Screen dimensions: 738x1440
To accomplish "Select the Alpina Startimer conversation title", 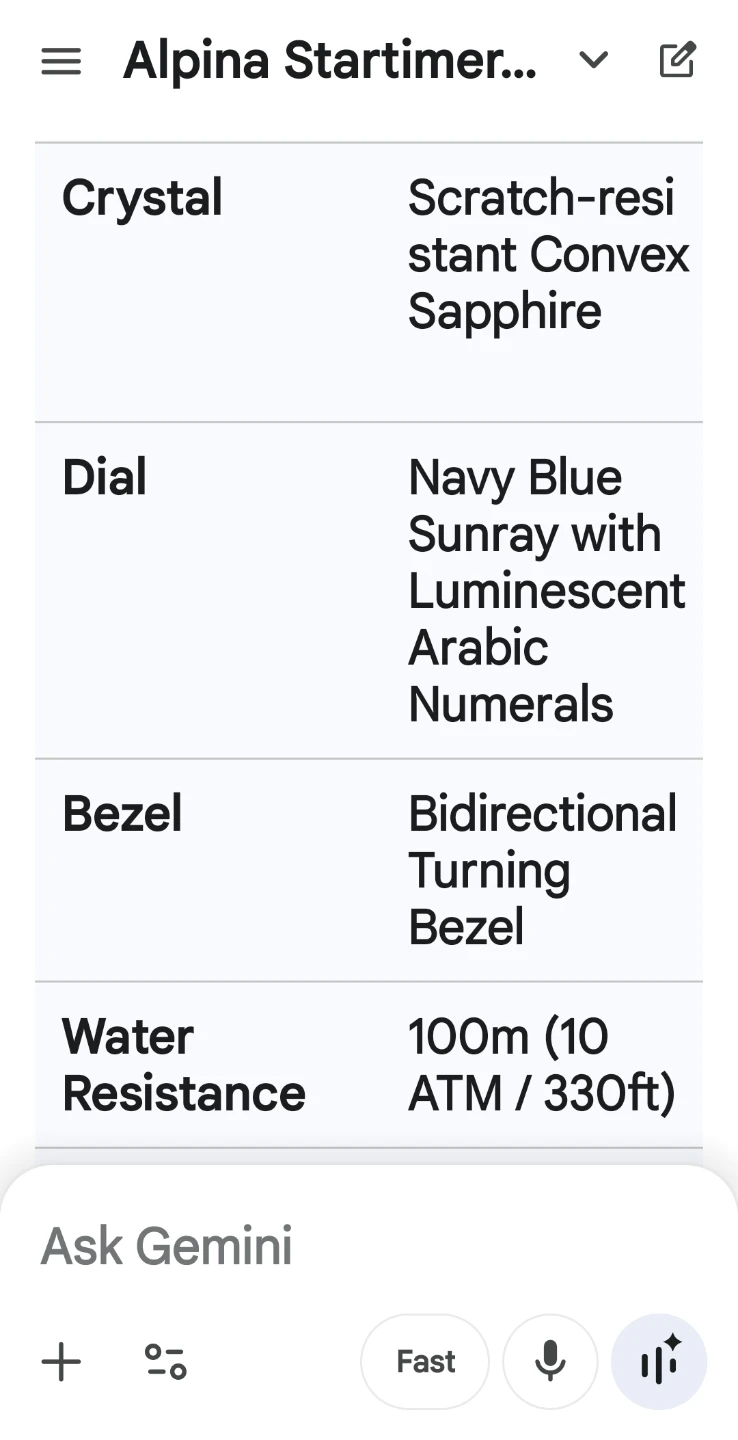I will 330,62.
